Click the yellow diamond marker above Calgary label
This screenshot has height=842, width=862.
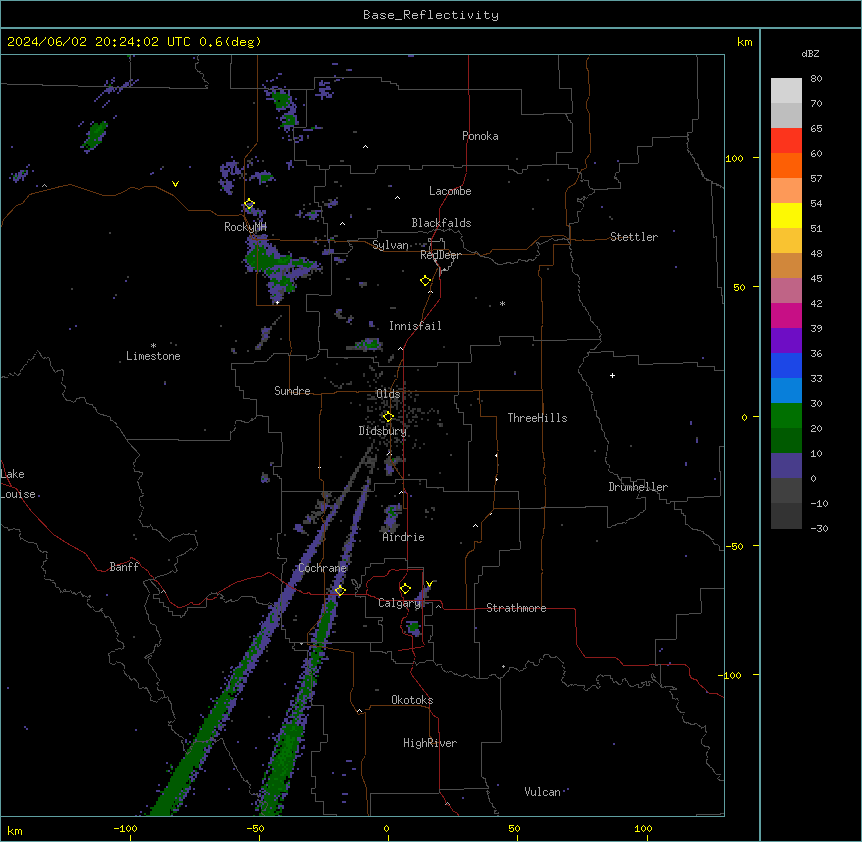pyautogui.click(x=405, y=589)
